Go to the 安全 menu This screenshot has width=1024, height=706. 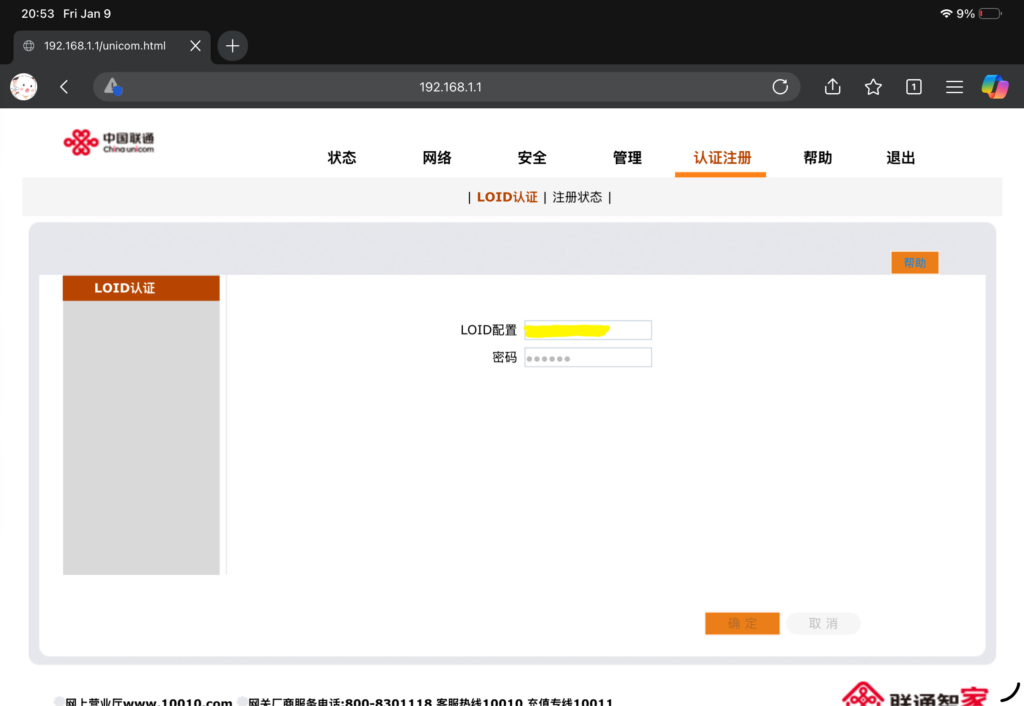532,158
